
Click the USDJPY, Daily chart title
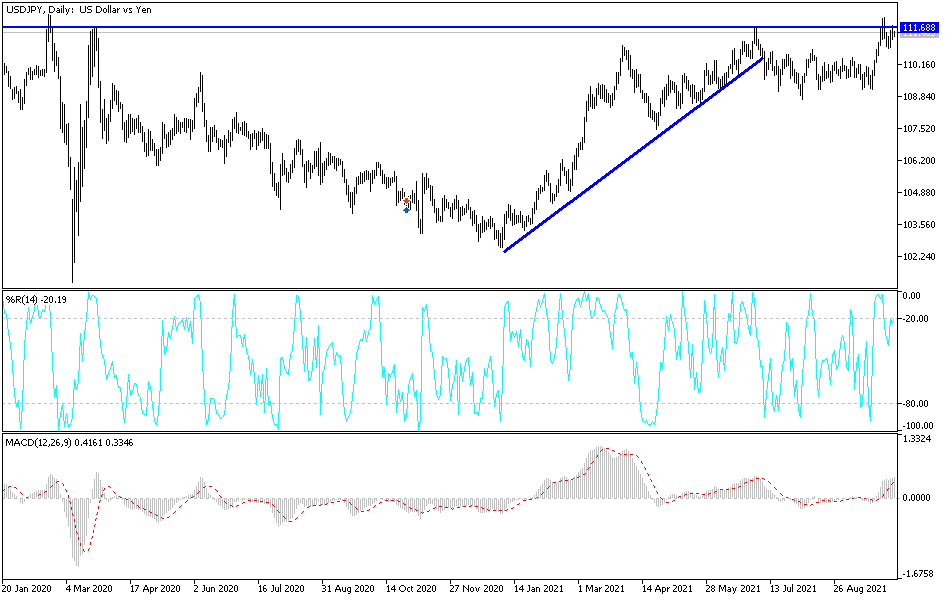click(79, 10)
